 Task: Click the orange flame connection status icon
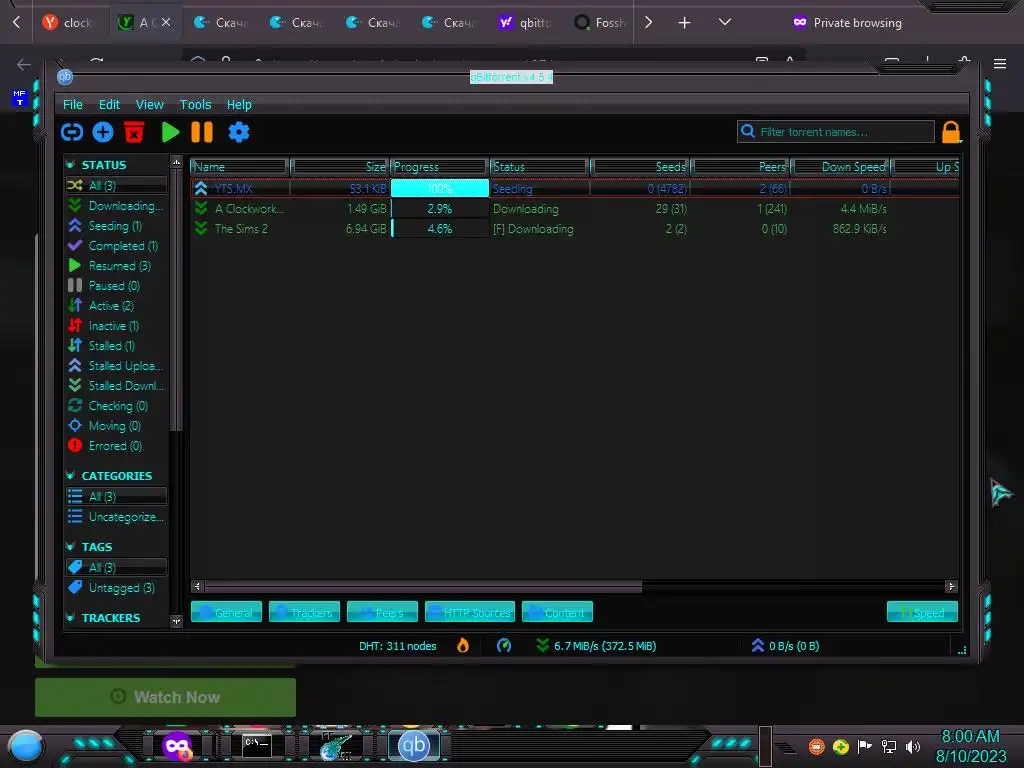tap(462, 646)
